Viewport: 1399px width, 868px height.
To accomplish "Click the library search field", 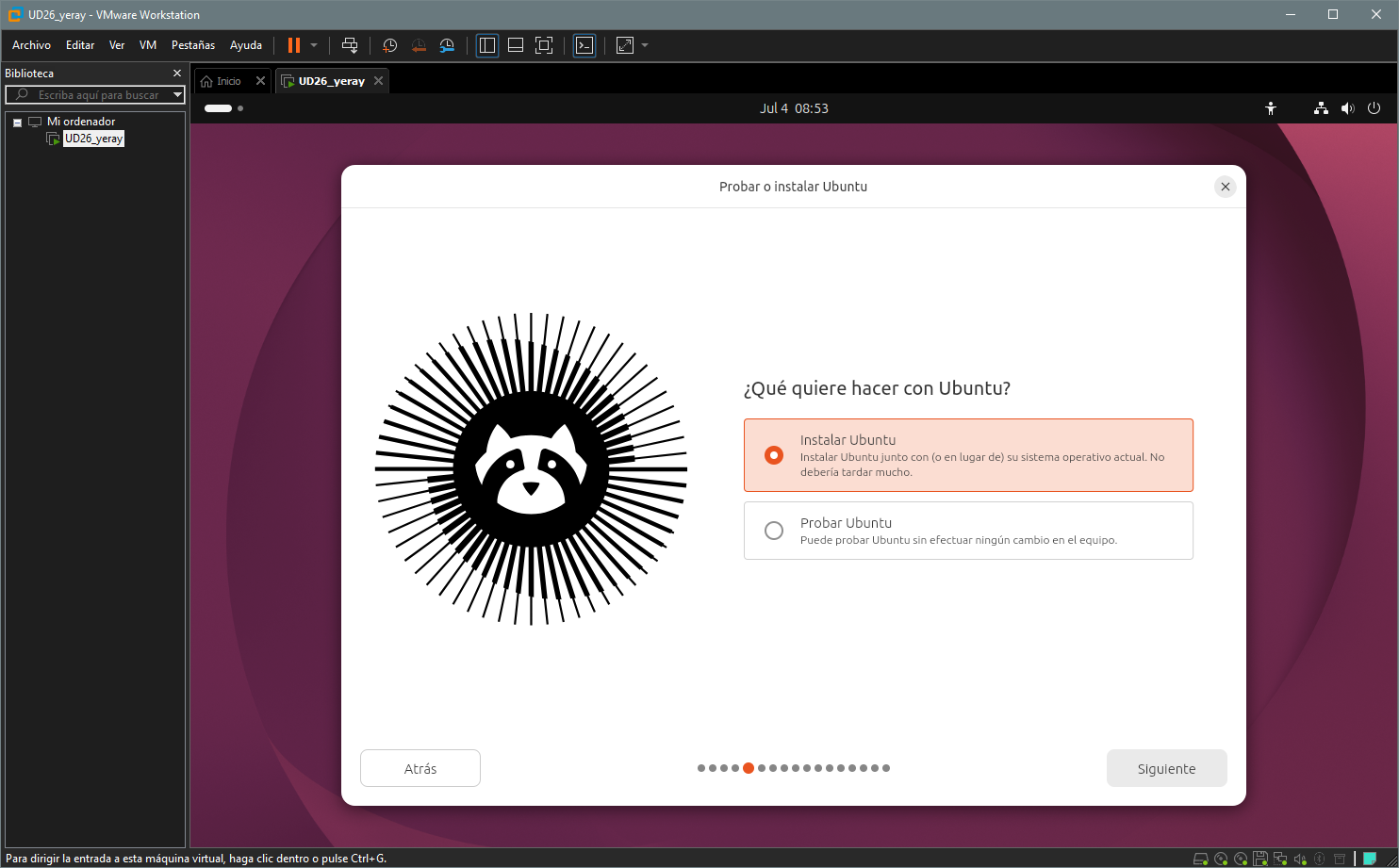I will pos(94,95).
